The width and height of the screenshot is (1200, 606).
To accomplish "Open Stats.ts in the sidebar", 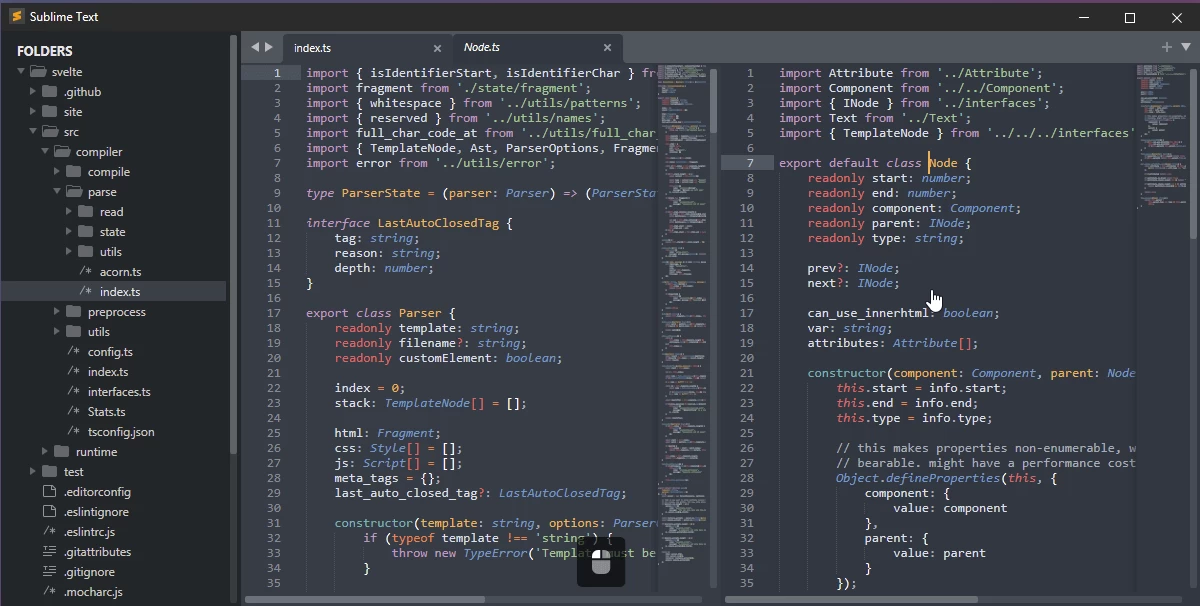I will (106, 412).
